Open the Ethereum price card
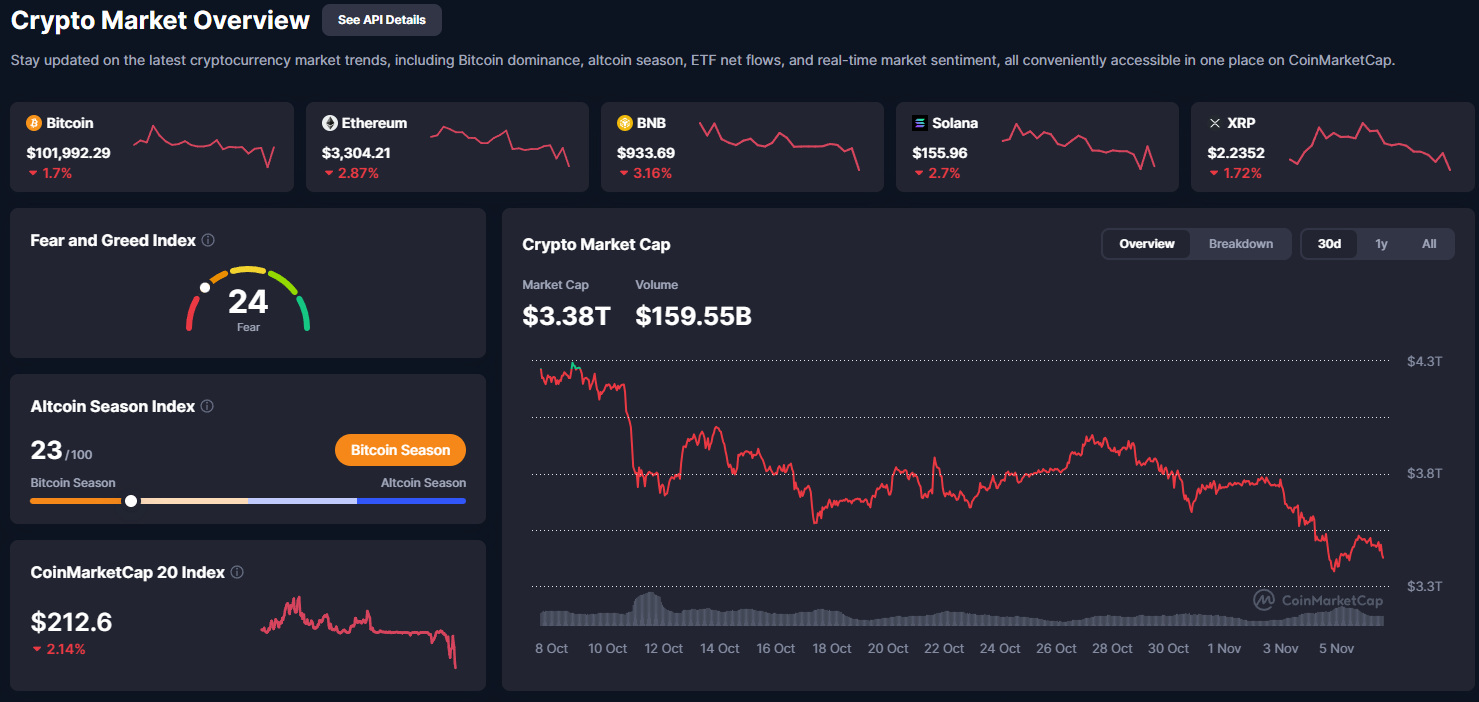This screenshot has width=1479, height=702. (x=445, y=147)
